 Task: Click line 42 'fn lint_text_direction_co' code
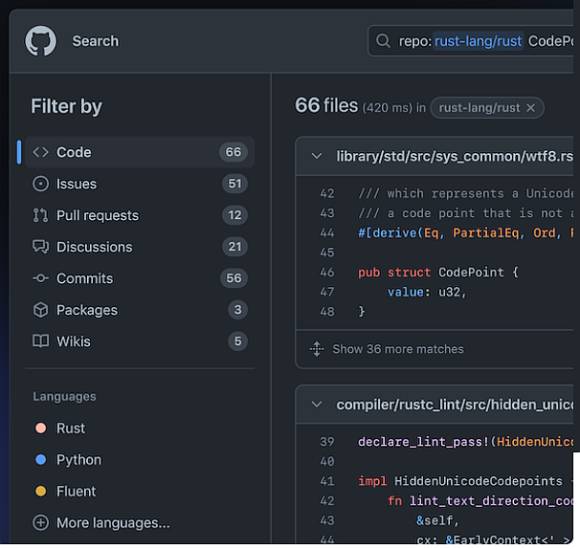click(480, 501)
